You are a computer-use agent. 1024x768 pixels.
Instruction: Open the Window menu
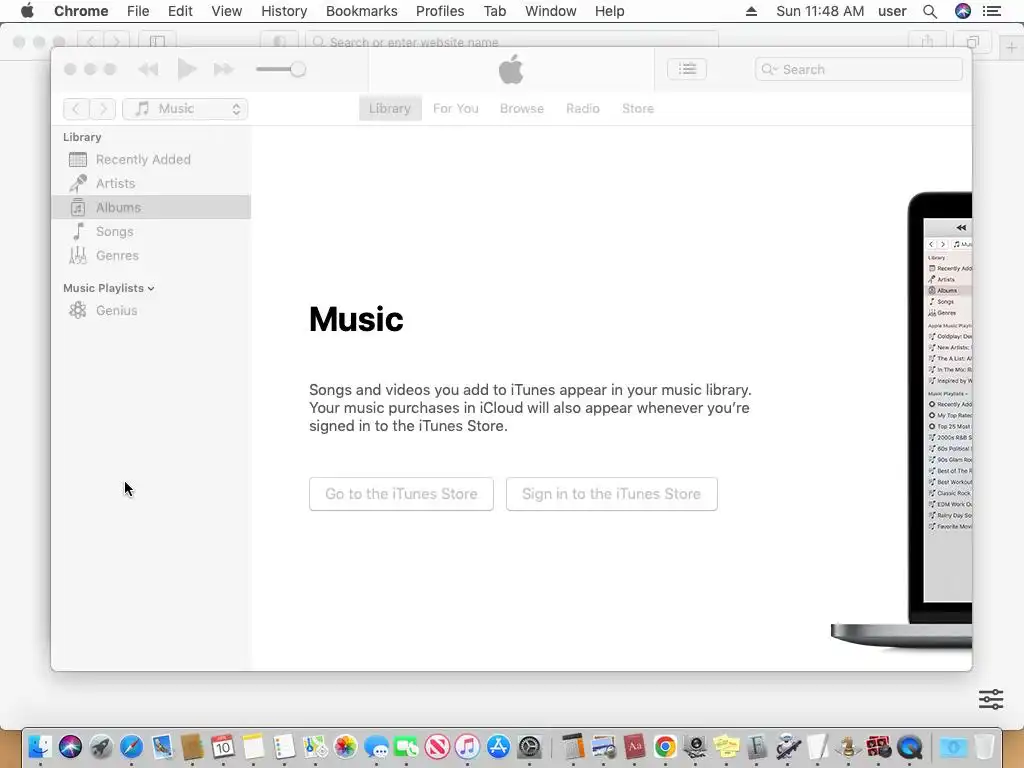coord(551,11)
